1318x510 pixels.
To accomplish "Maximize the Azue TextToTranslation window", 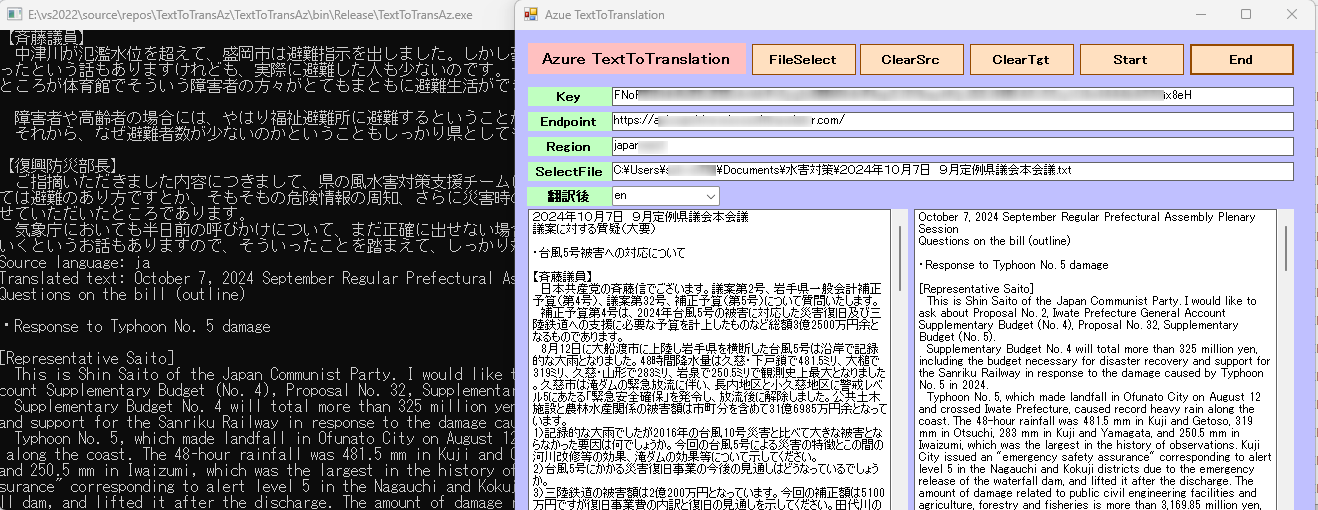I will [1246, 15].
